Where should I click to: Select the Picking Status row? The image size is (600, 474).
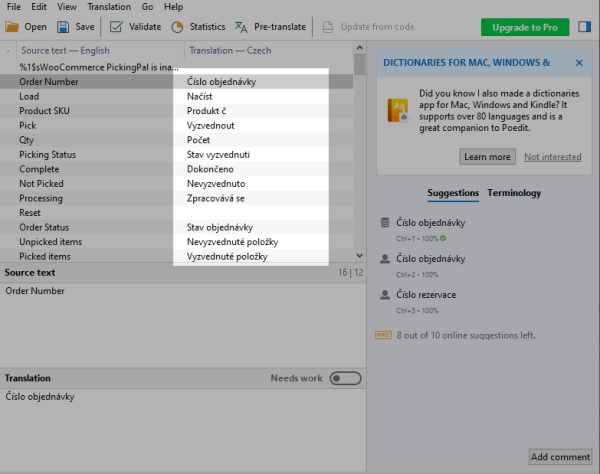(x=48, y=155)
